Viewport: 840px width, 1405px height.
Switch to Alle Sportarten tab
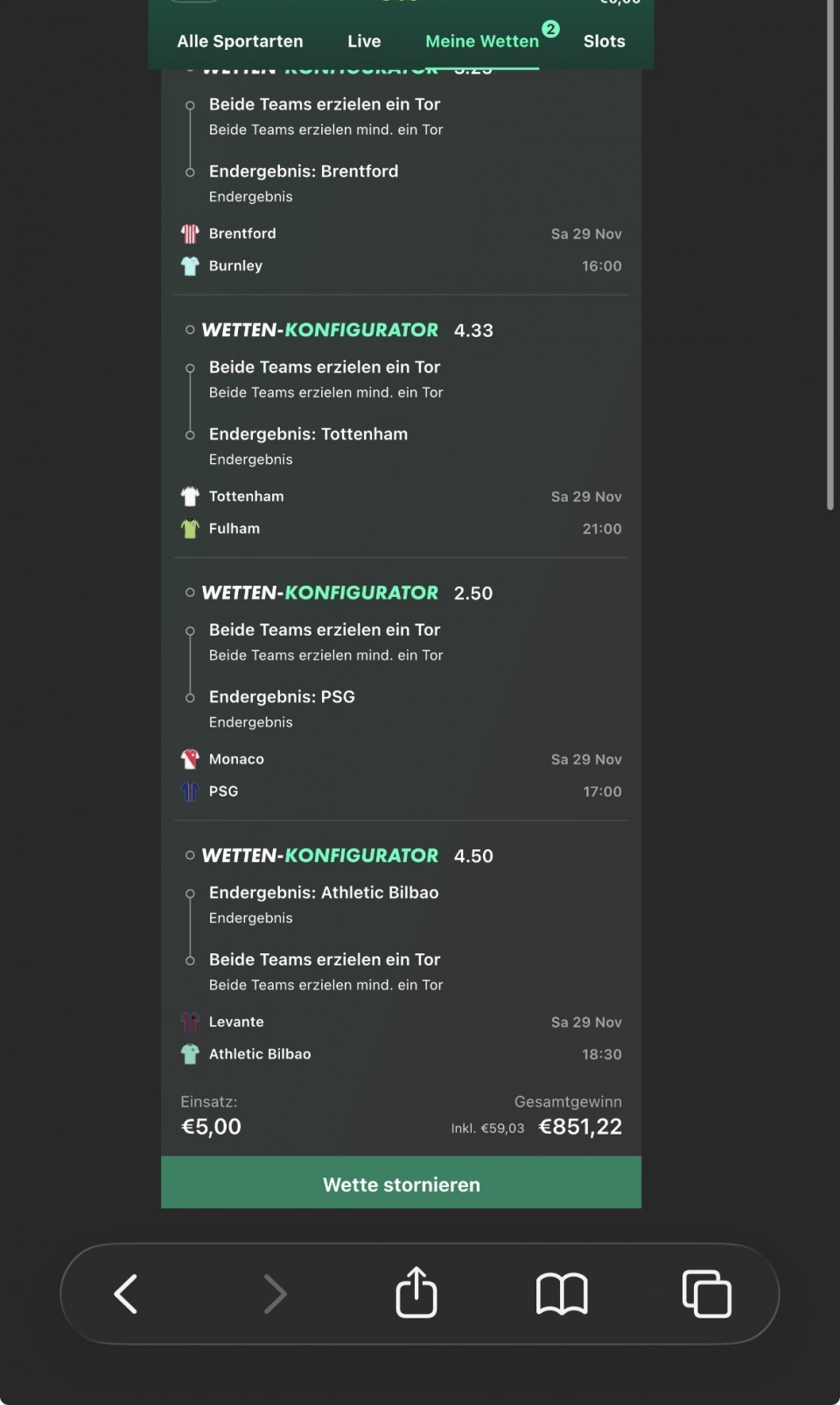tap(240, 41)
